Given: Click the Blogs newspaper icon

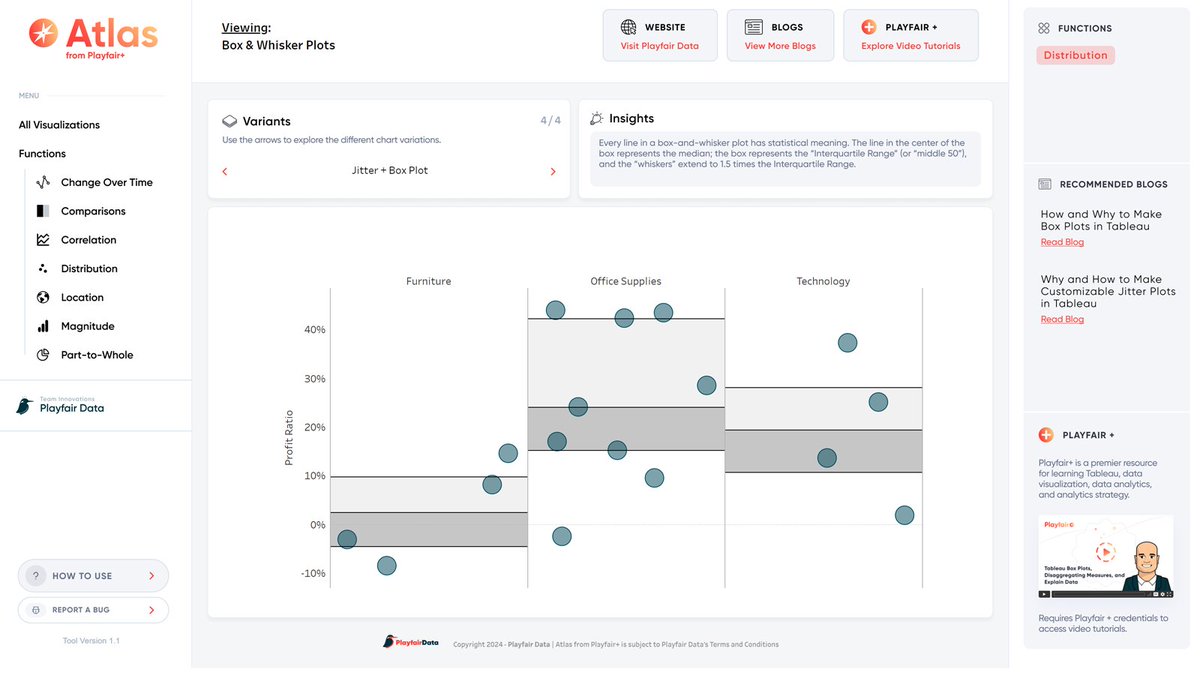Looking at the screenshot, I should coord(754,27).
